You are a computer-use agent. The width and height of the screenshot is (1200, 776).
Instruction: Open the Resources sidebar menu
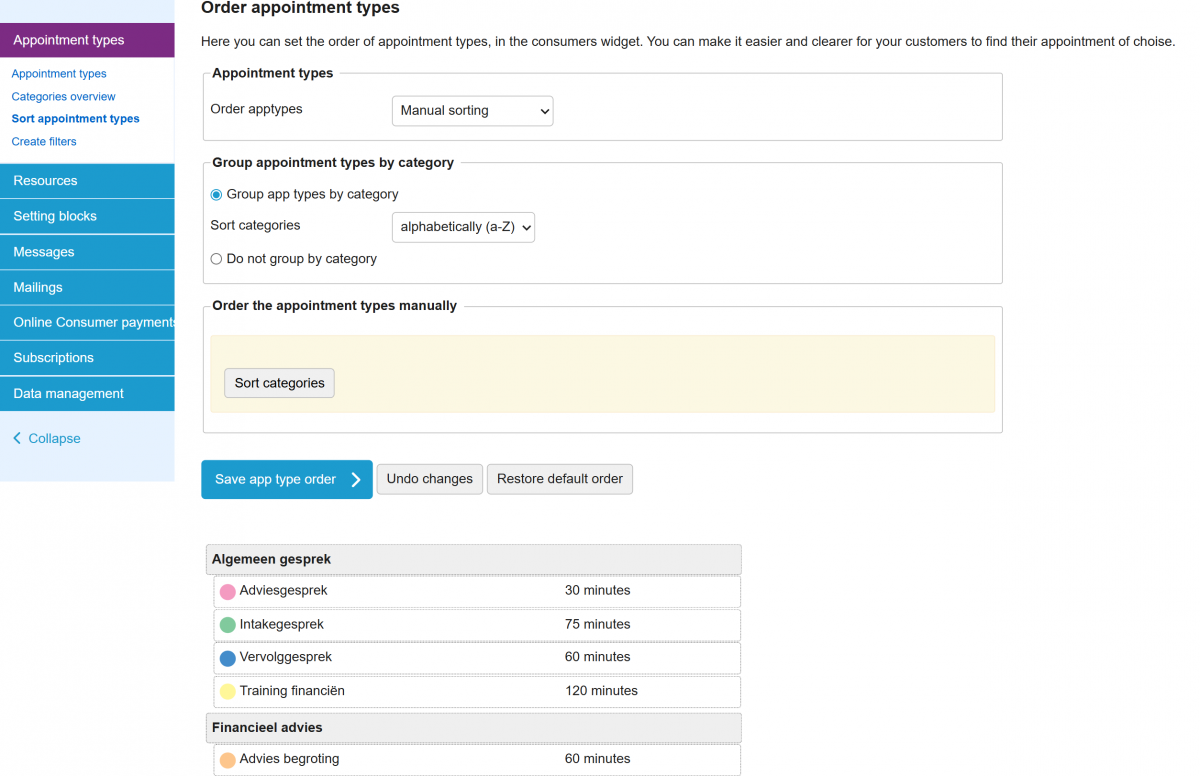(x=87, y=181)
